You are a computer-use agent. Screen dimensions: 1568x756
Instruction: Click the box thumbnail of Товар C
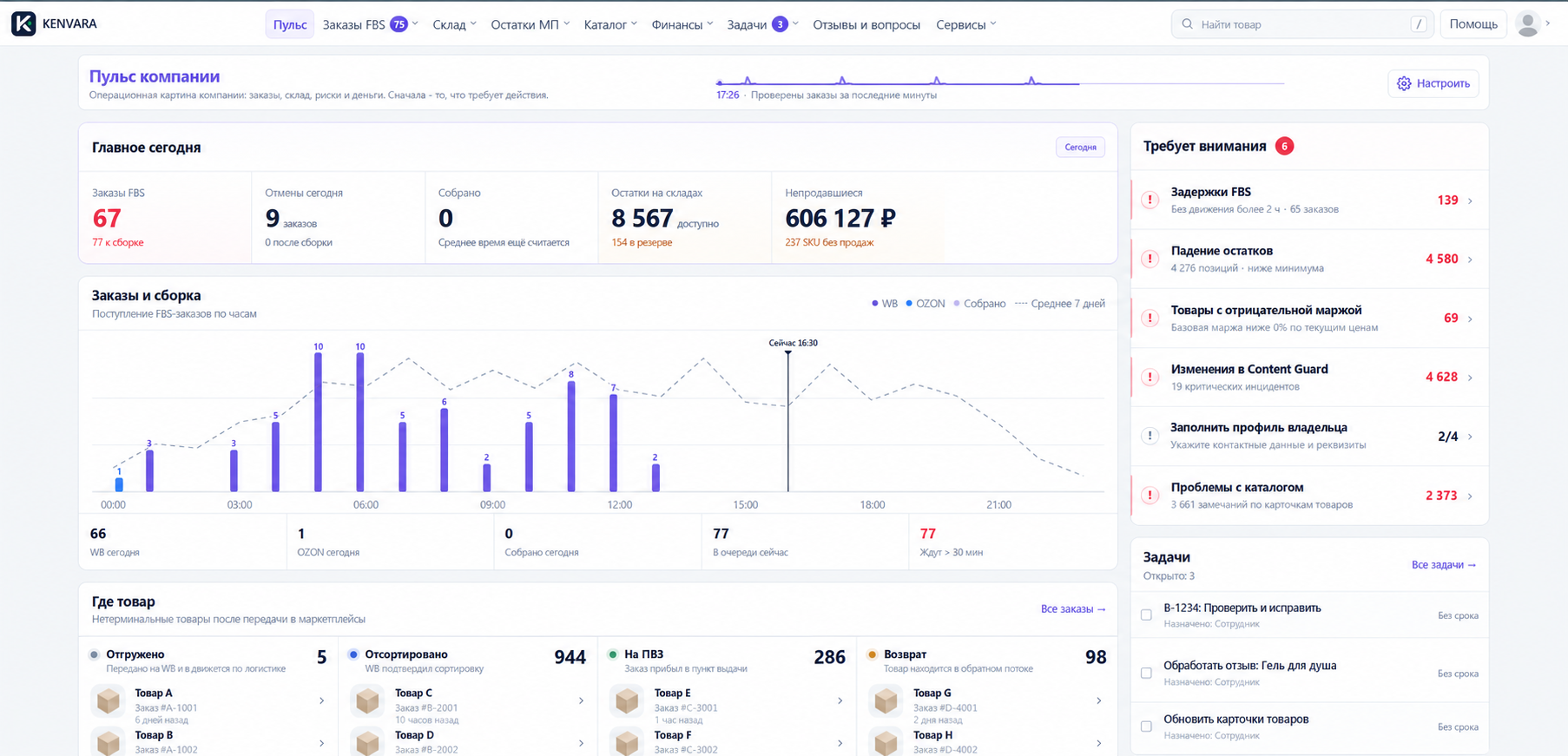coord(368,700)
